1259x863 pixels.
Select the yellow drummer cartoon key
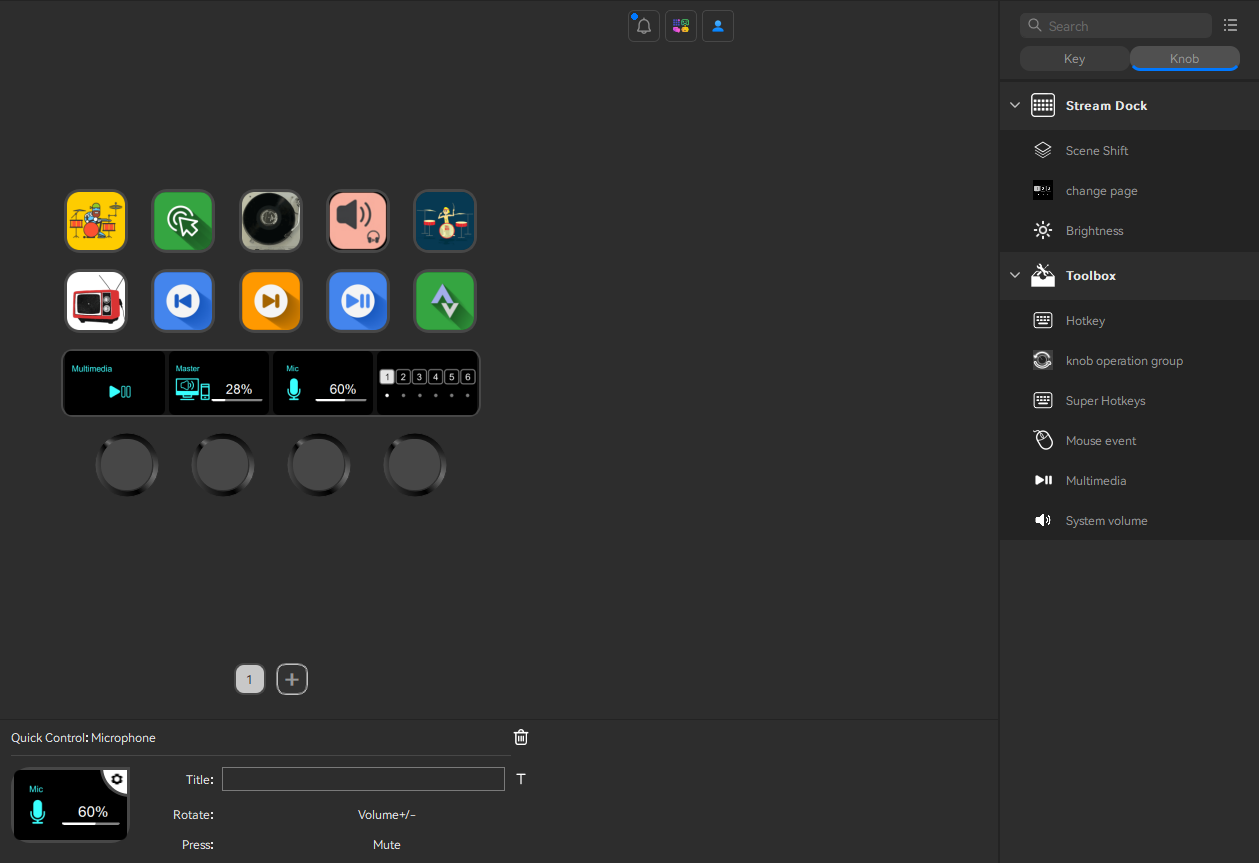96,221
